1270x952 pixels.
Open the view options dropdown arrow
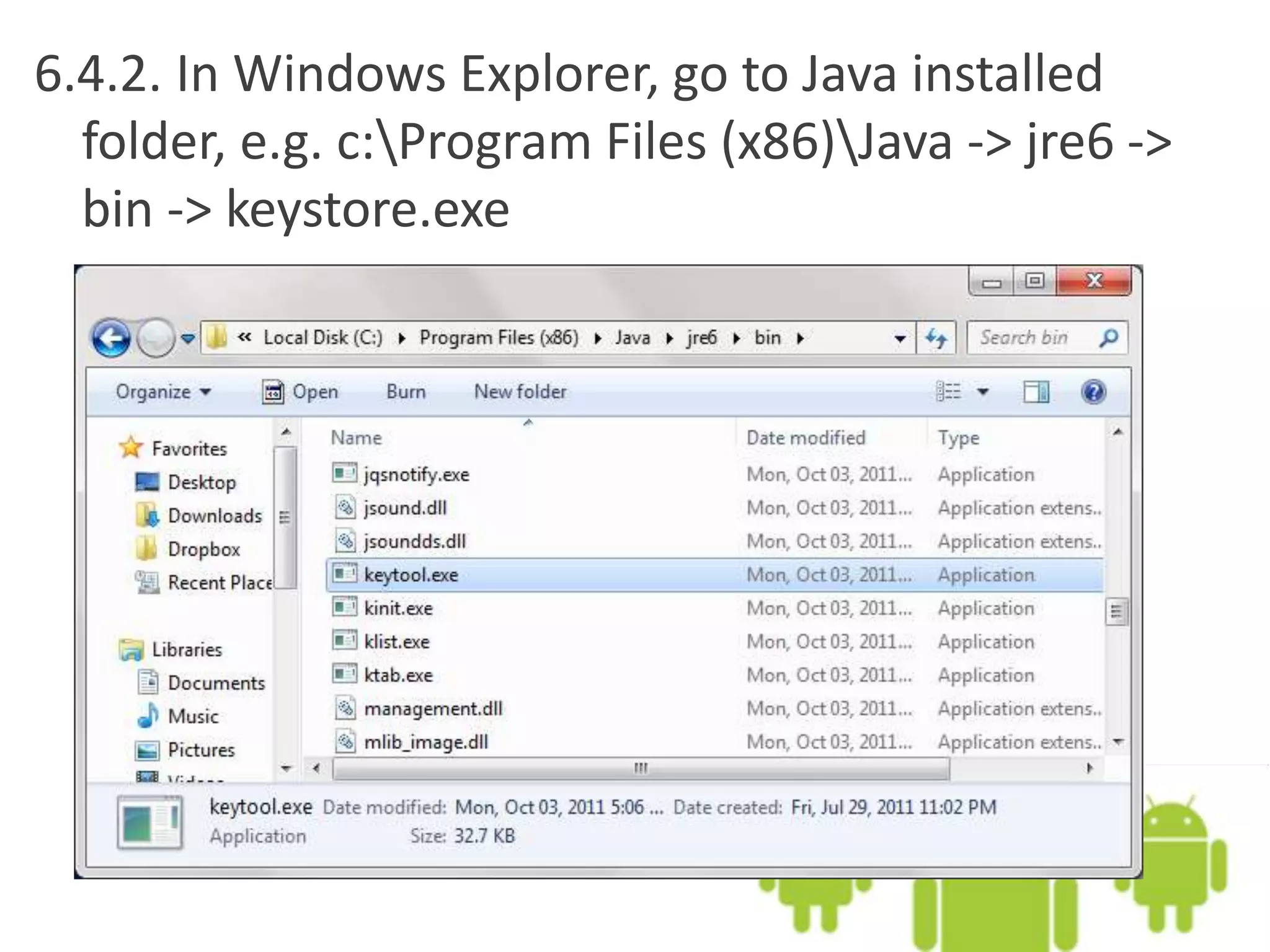[x=983, y=392]
